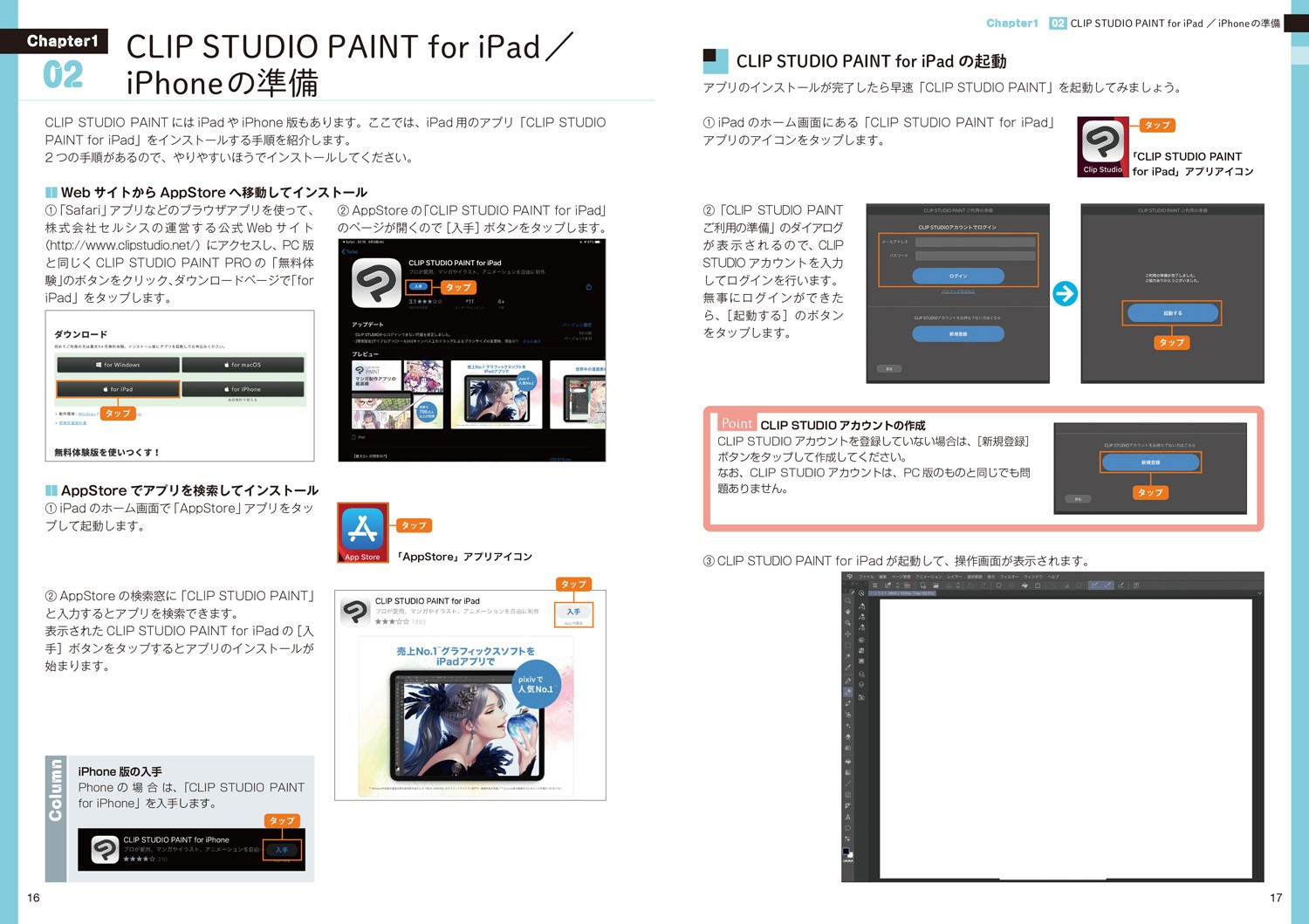
Task: Click 戻る button in the login dialog
Action: 889,369
